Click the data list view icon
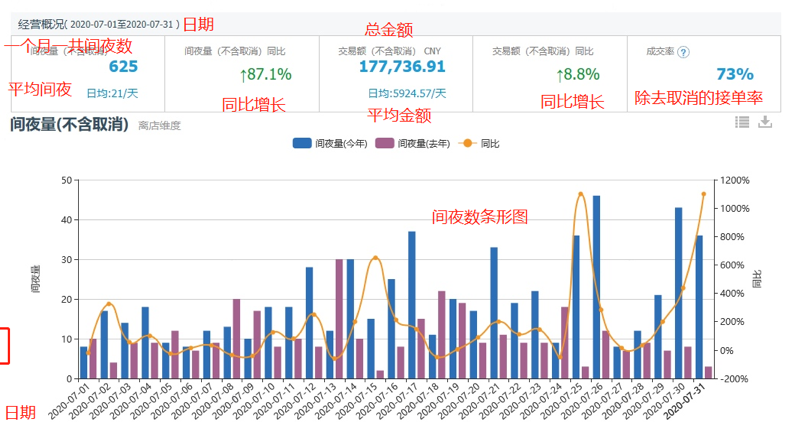 pos(742,122)
